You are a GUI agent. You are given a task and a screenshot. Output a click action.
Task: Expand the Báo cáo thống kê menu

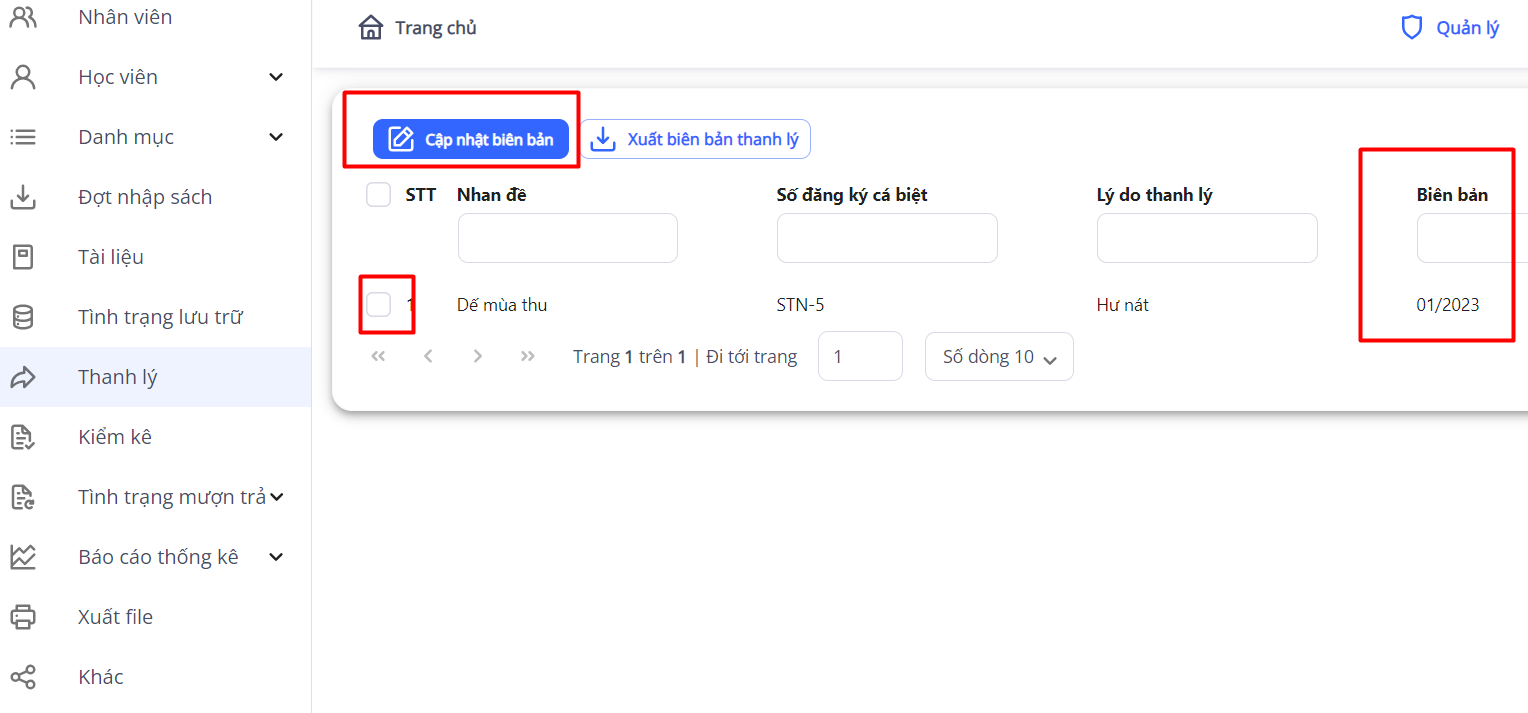coord(277,557)
